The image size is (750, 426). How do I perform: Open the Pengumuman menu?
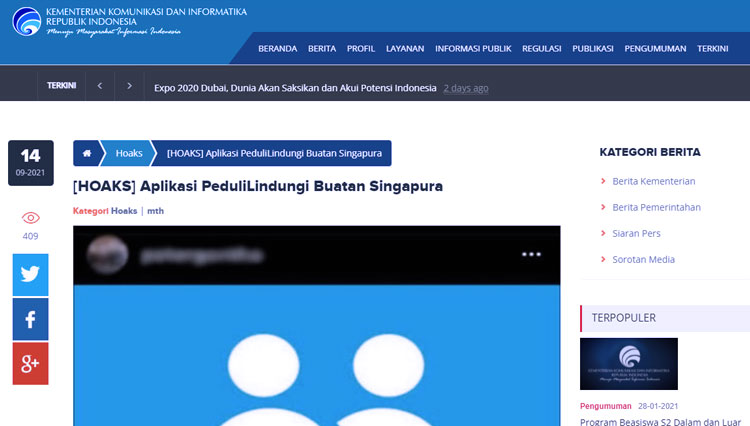pos(655,48)
